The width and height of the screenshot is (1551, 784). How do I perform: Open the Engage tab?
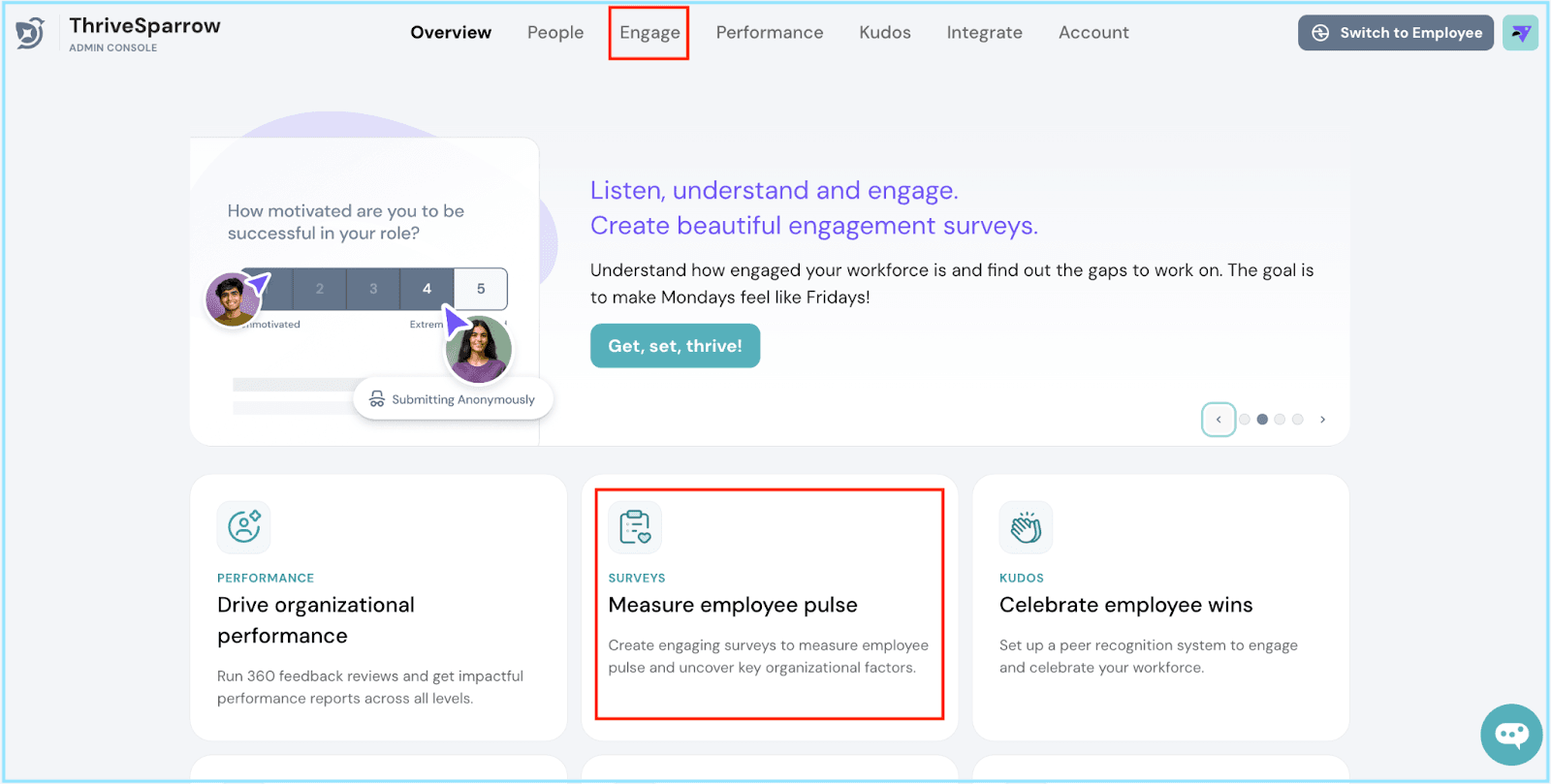tap(649, 33)
